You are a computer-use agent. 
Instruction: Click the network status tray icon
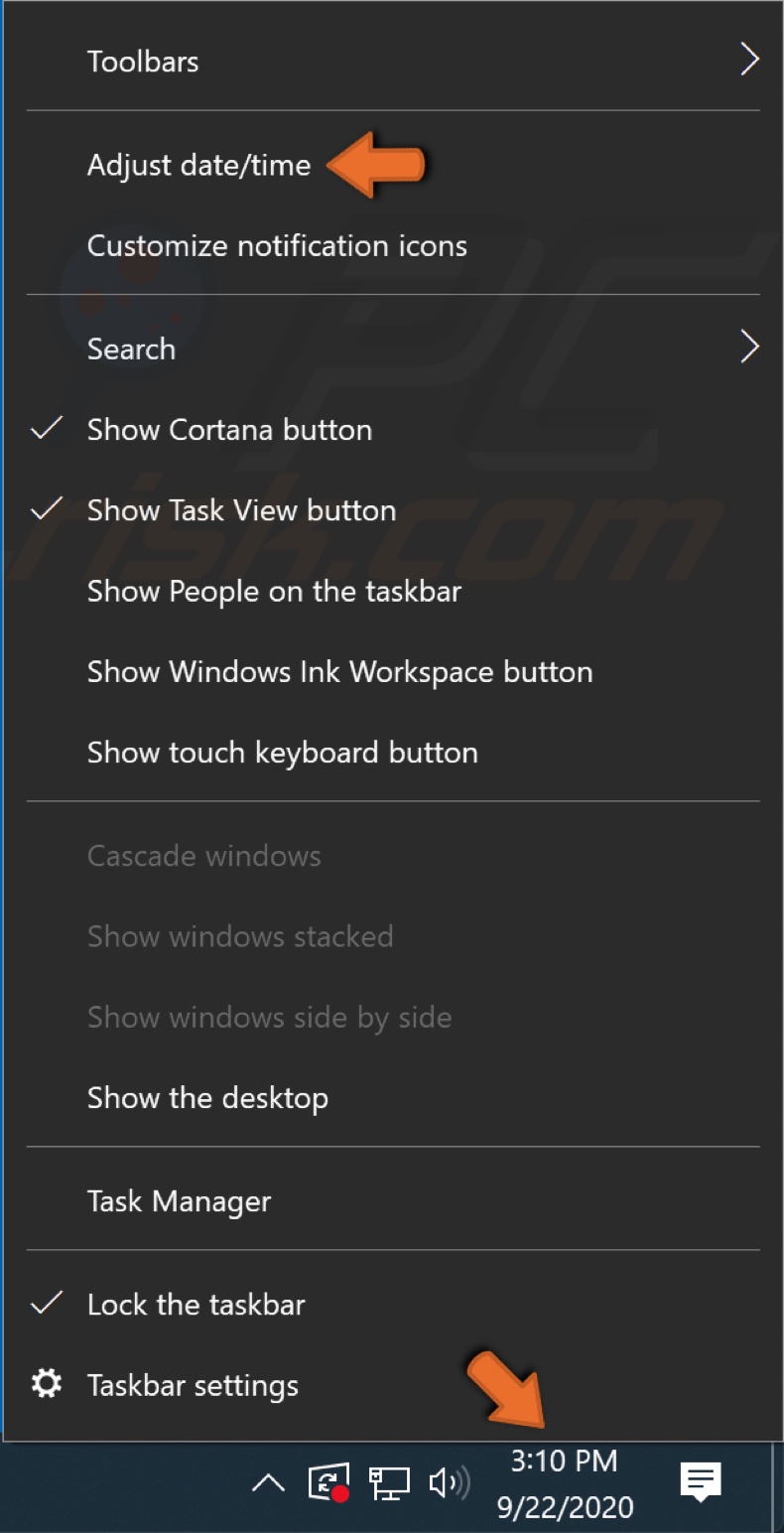coord(389,1482)
